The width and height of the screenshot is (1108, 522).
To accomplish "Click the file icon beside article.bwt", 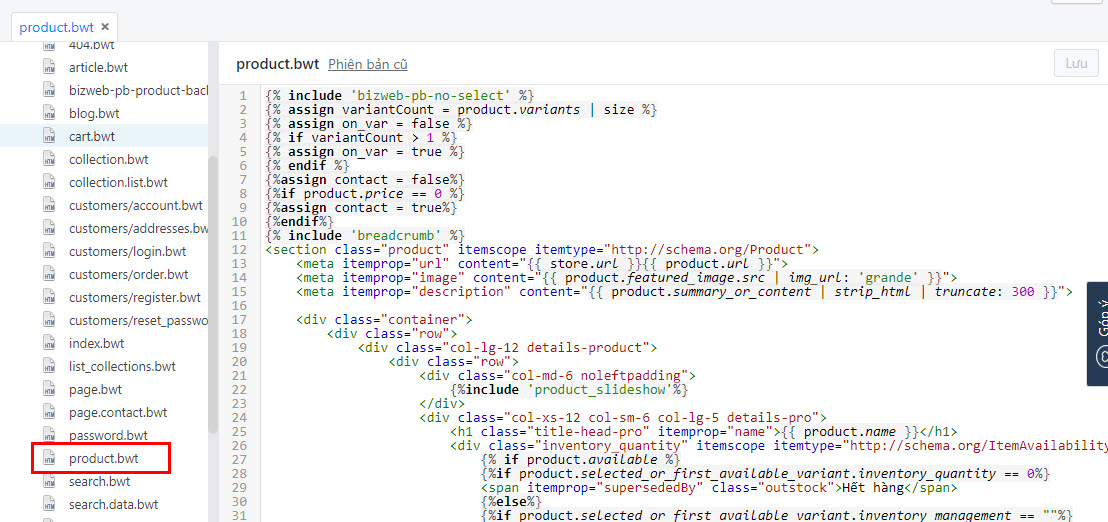I will [x=49, y=67].
